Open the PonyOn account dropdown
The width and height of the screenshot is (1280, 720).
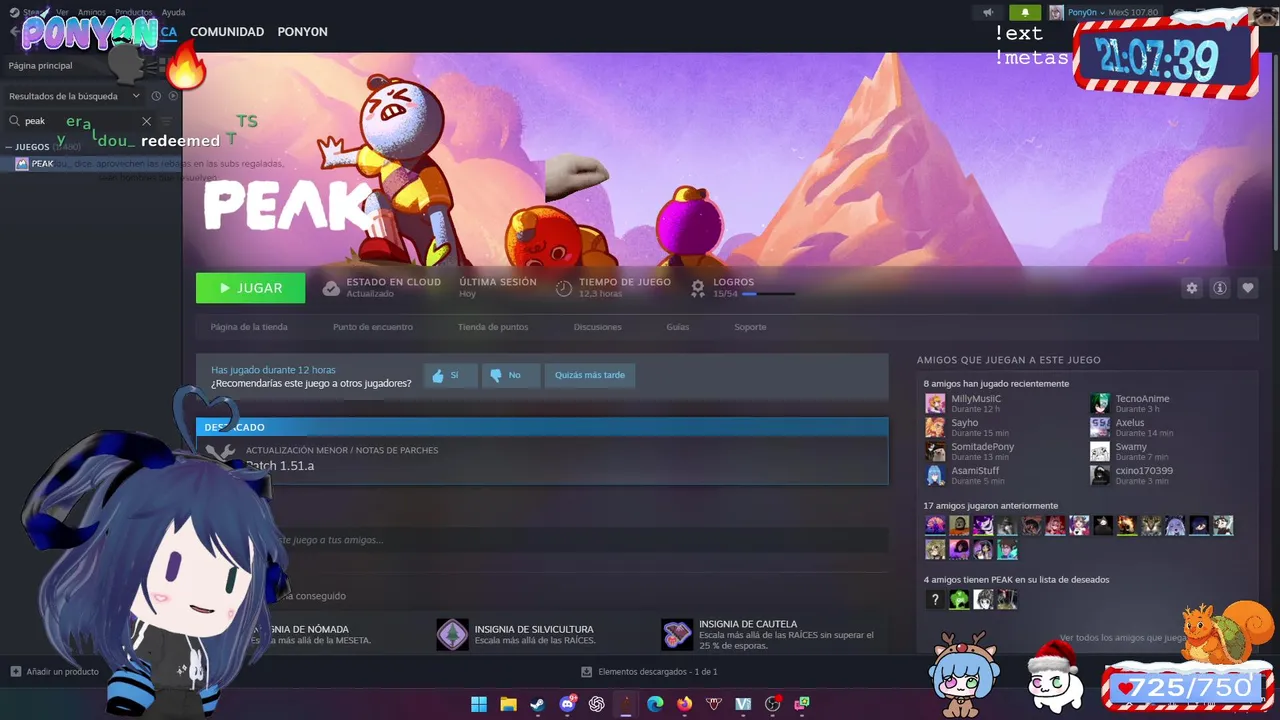tap(1085, 12)
